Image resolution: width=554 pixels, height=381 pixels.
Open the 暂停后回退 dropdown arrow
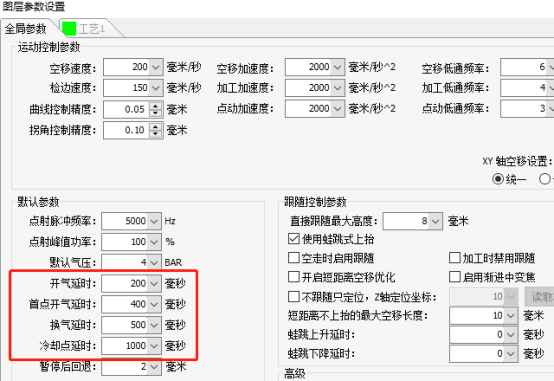click(x=154, y=367)
